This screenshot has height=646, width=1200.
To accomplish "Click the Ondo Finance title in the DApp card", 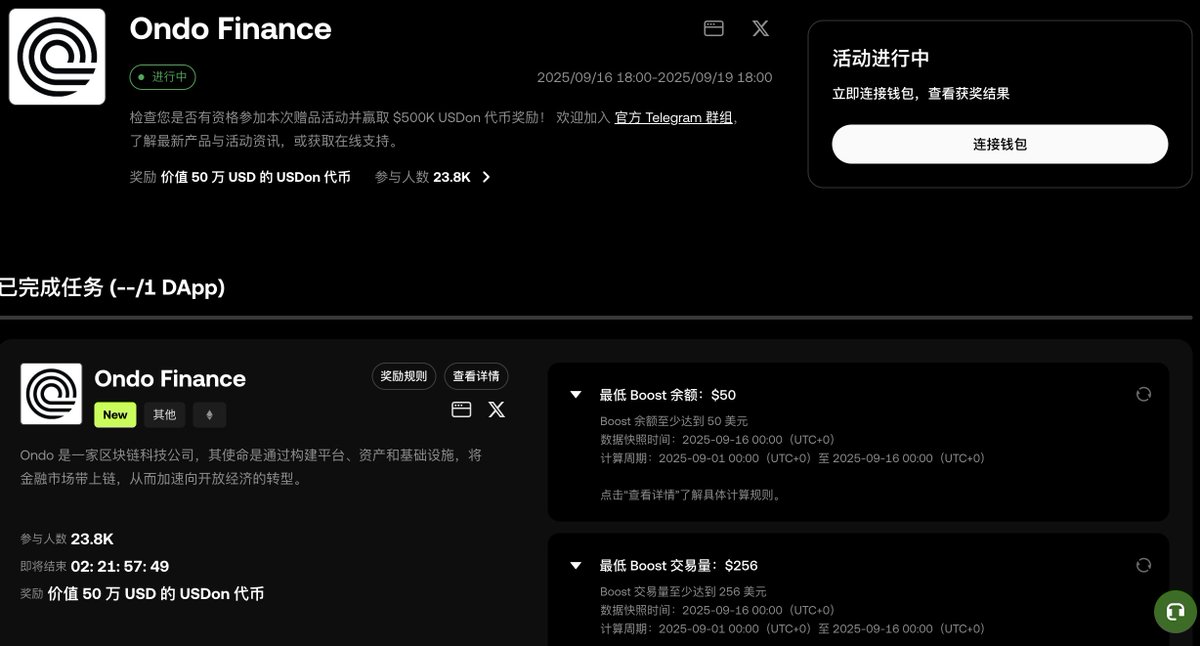I will [x=170, y=378].
